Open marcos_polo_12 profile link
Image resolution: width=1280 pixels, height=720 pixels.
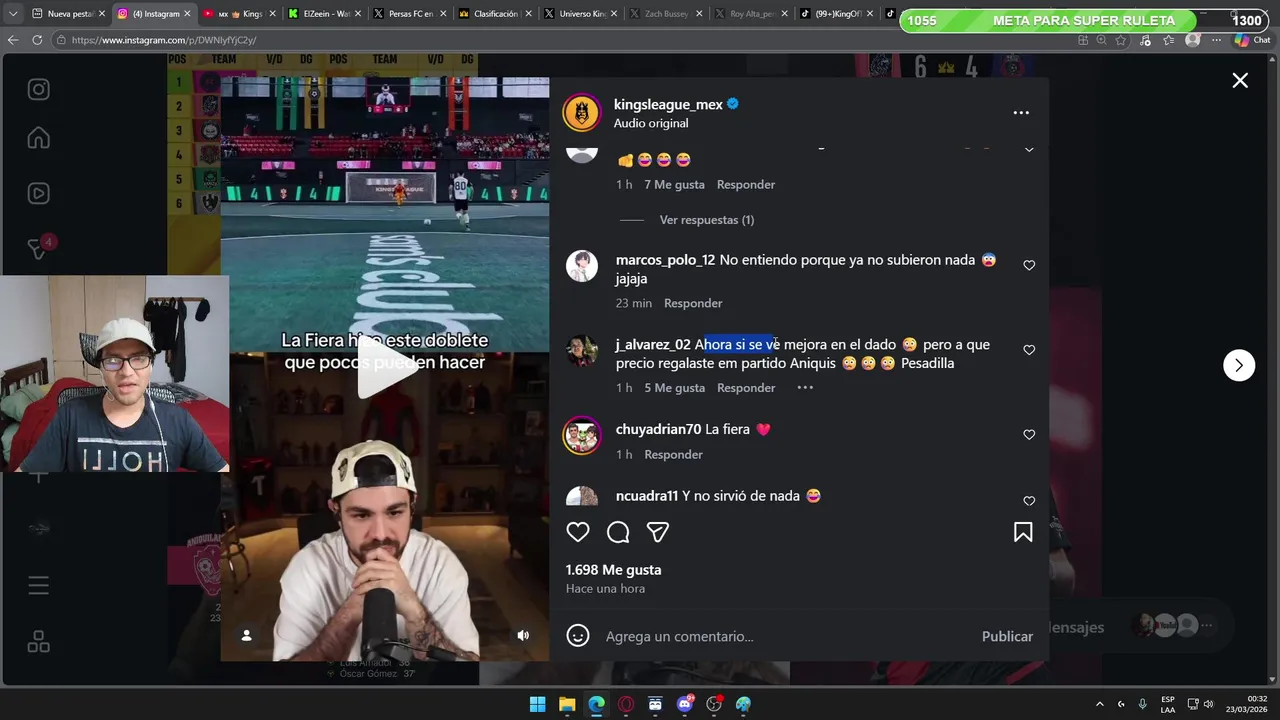[665, 260]
